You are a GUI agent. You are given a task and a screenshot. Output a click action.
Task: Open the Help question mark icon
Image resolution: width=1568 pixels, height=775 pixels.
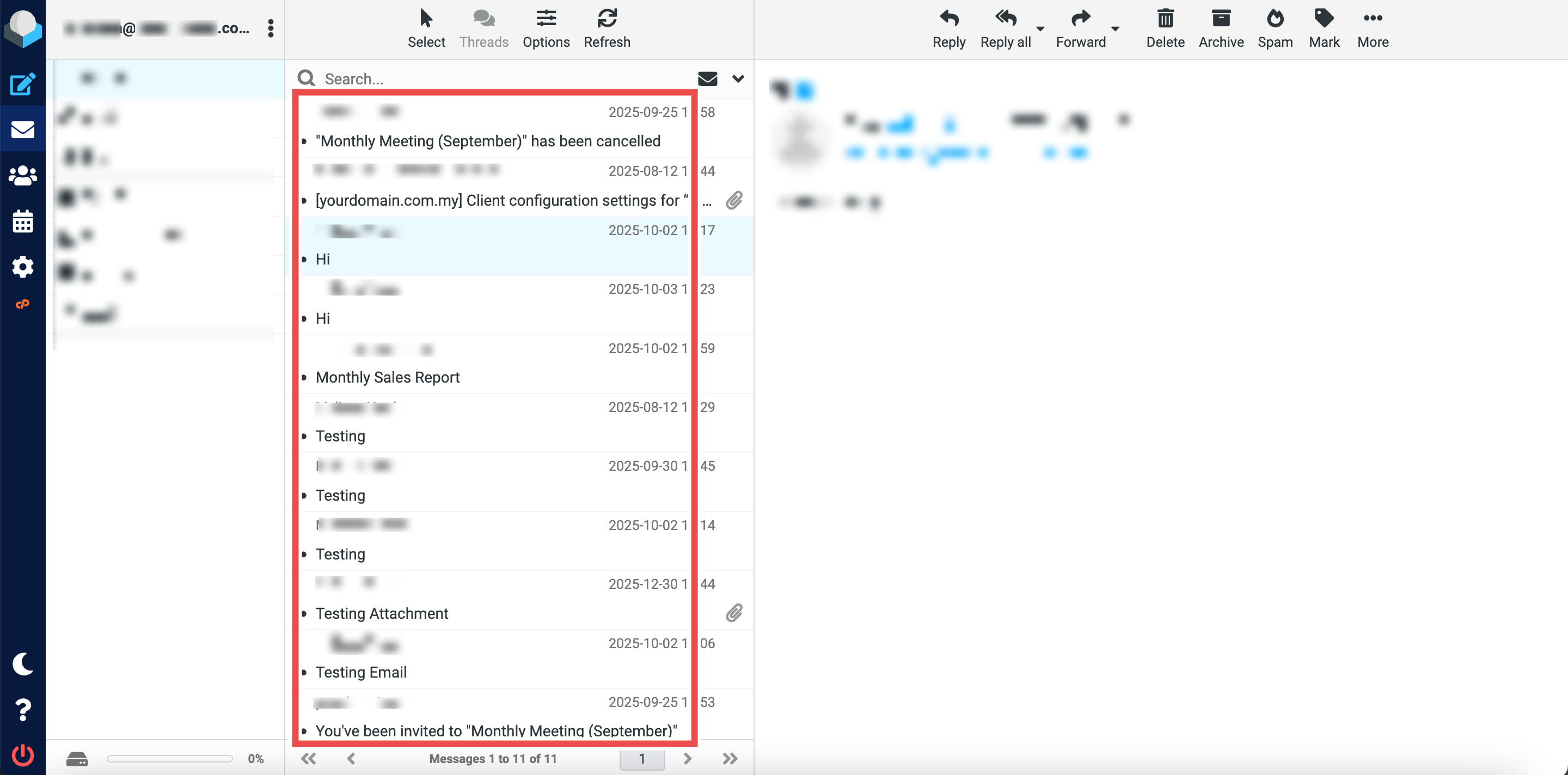pyautogui.click(x=22, y=709)
